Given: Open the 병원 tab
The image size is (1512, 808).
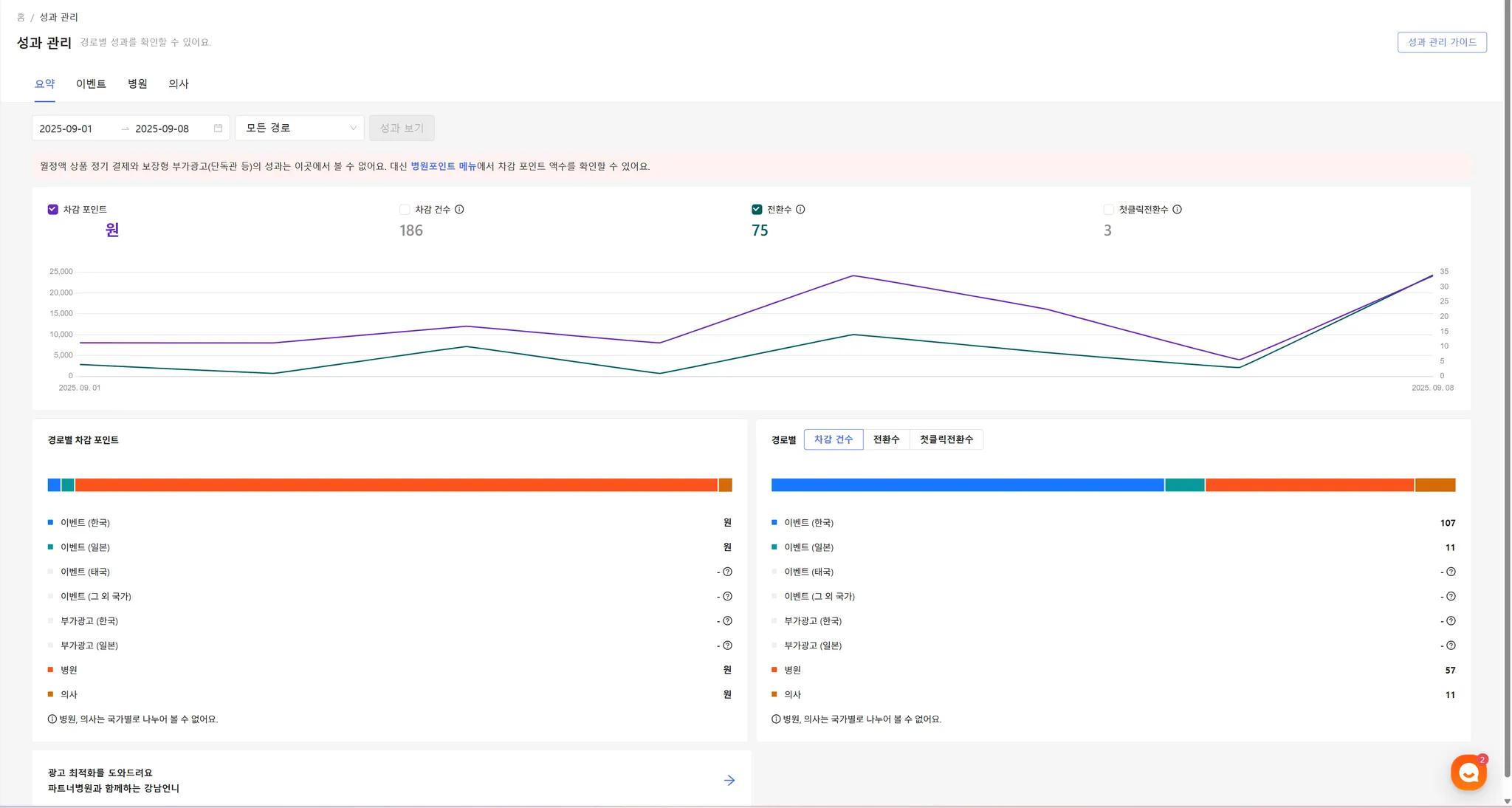Looking at the screenshot, I should [137, 84].
